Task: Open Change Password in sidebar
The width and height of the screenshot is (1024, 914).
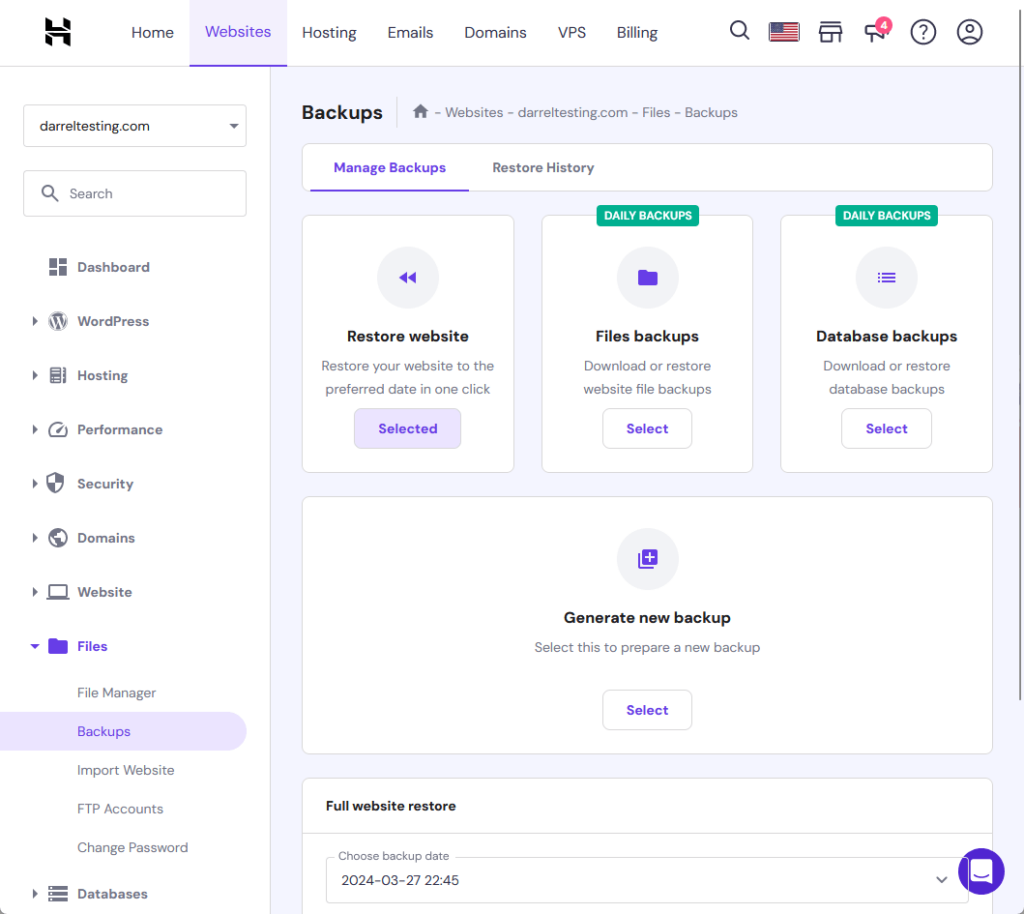Action: 133,847
